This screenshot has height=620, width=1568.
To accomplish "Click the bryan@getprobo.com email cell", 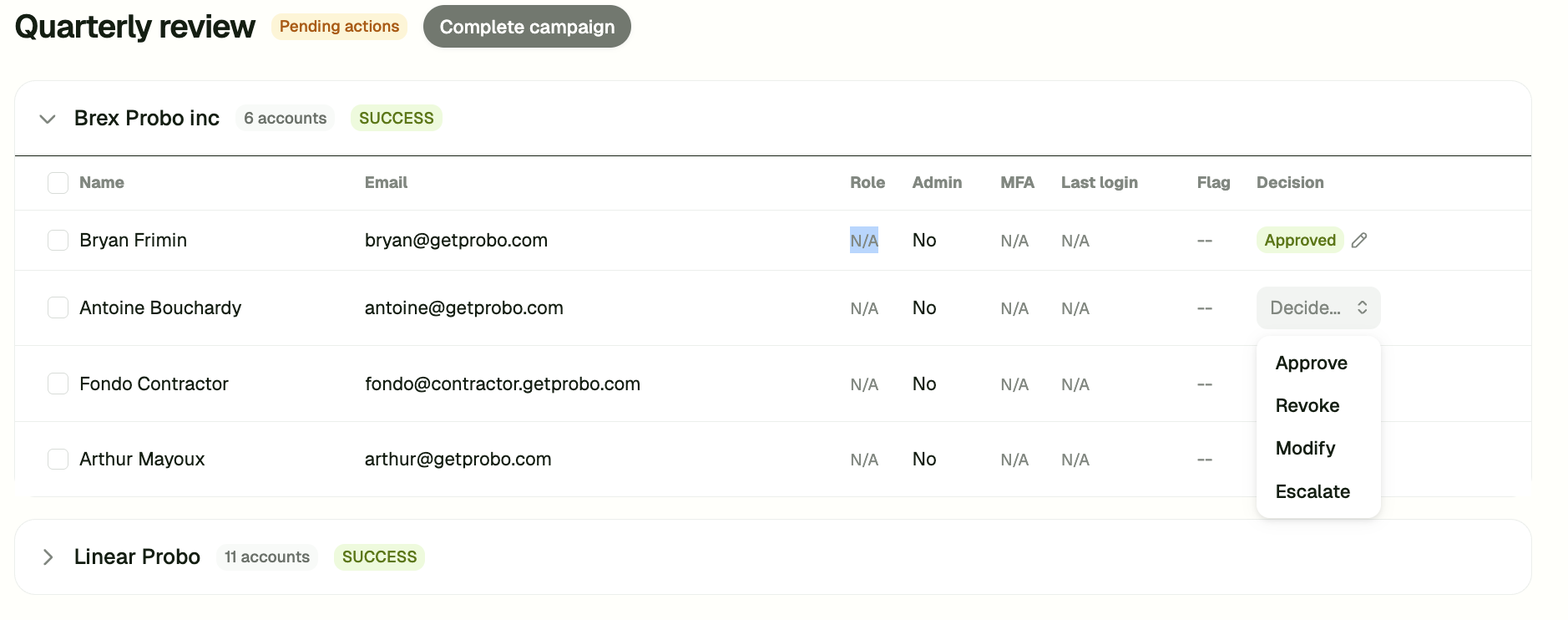I will point(456,240).
